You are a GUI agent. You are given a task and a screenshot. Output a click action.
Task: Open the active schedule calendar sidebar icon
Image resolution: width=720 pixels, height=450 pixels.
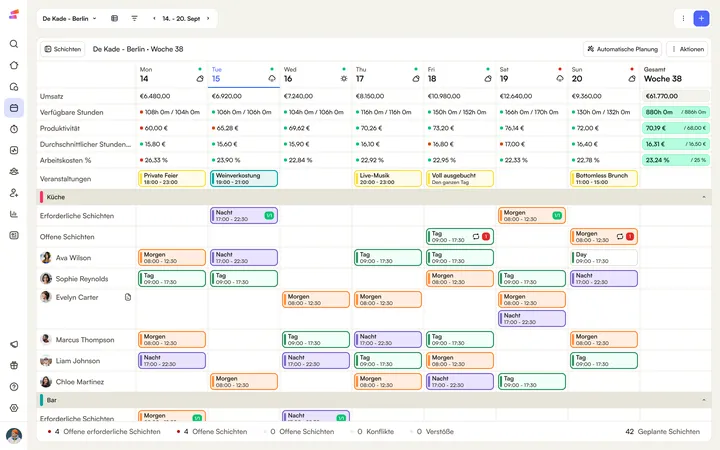(x=14, y=108)
